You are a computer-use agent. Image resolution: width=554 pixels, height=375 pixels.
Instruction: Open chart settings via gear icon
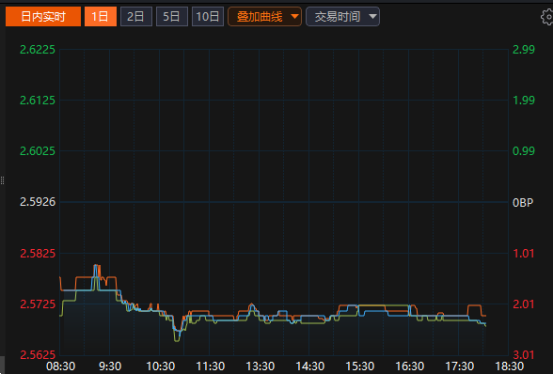click(x=547, y=17)
